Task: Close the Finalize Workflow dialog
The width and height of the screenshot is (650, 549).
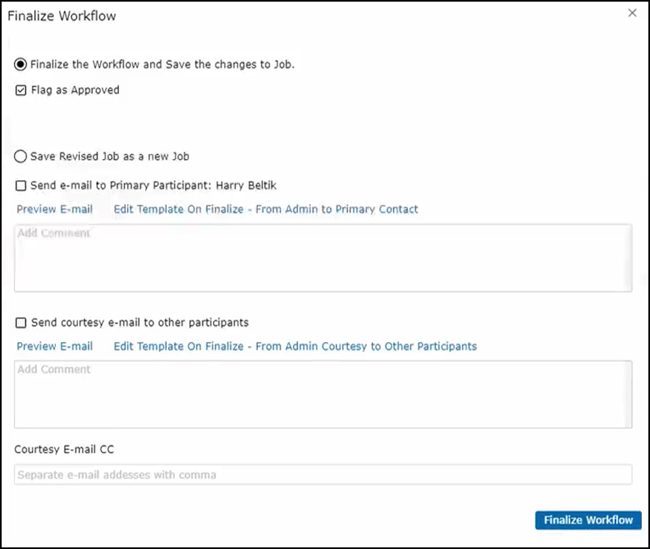Action: click(x=632, y=13)
